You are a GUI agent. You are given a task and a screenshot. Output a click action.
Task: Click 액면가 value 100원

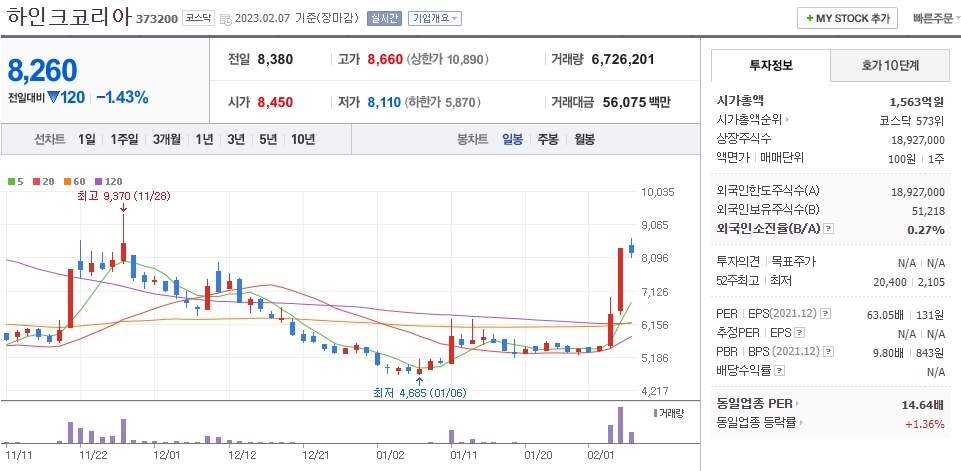902,159
